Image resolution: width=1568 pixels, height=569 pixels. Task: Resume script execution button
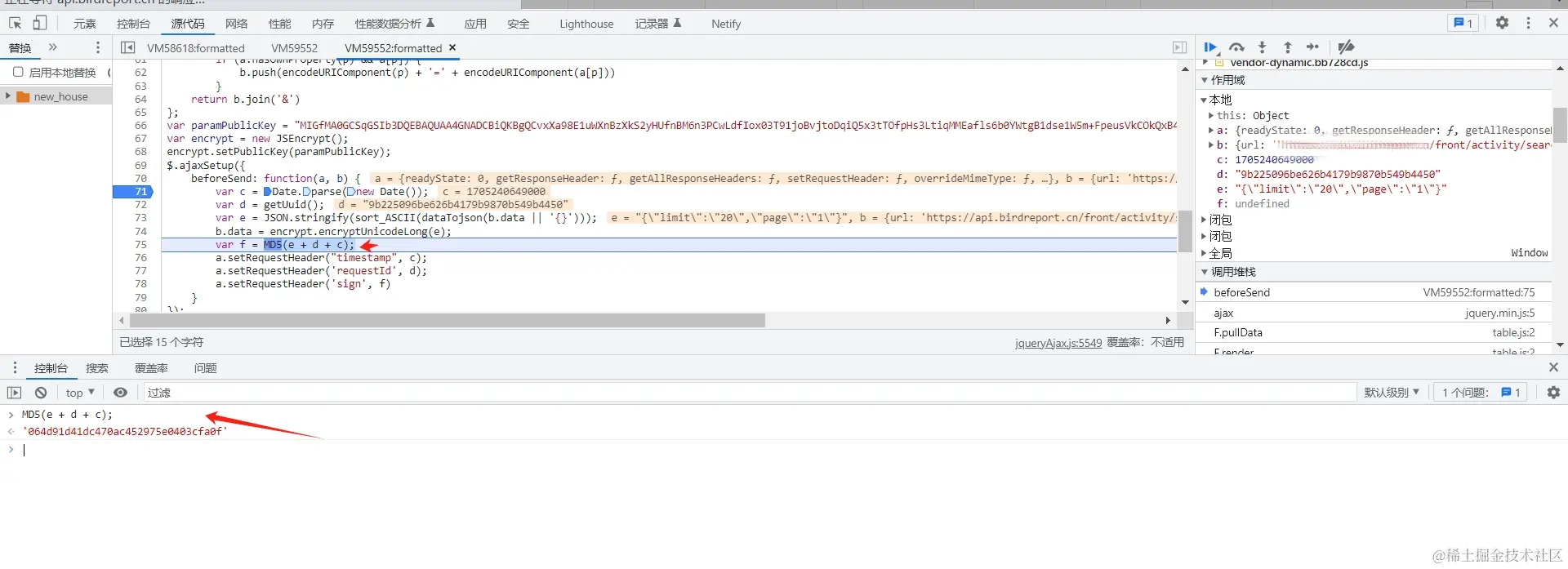[x=1210, y=47]
